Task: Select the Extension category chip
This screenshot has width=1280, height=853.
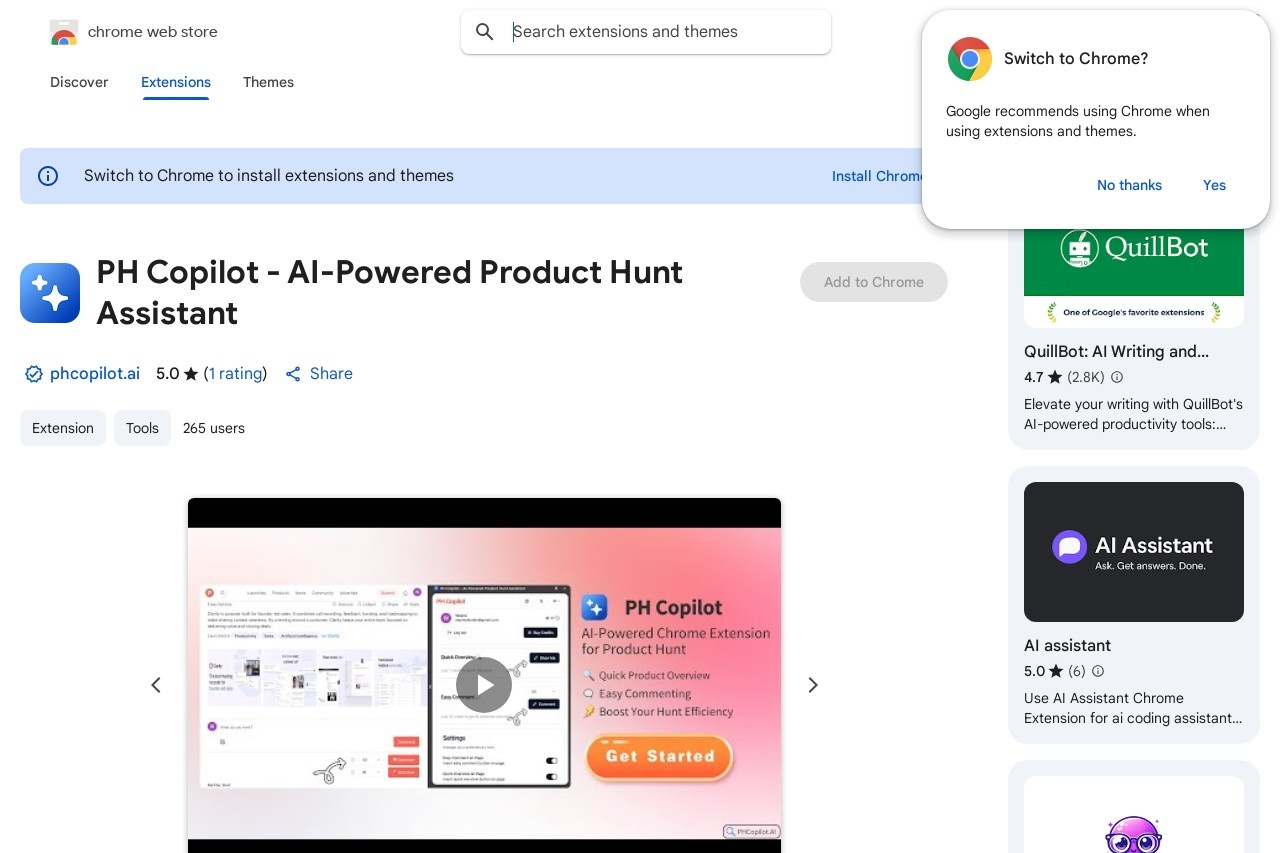Action: point(63,428)
